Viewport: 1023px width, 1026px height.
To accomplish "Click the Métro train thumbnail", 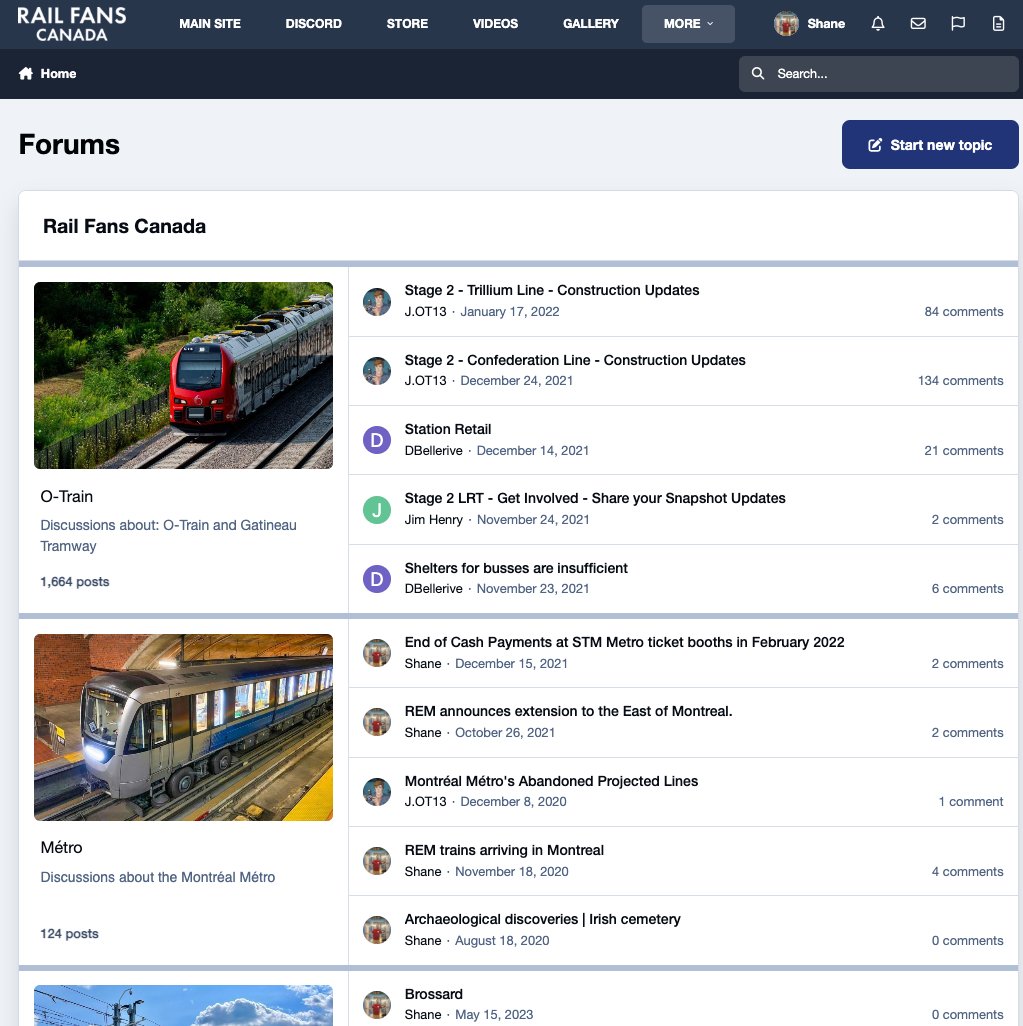I will (183, 727).
